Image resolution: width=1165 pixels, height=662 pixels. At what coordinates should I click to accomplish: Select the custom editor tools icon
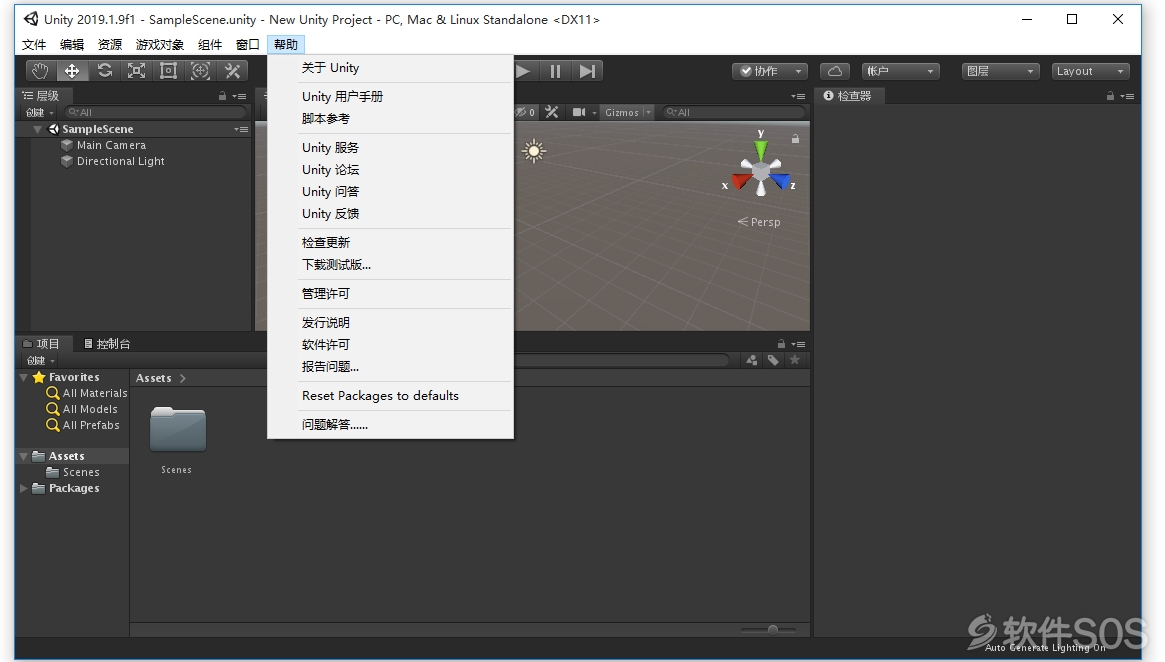233,71
